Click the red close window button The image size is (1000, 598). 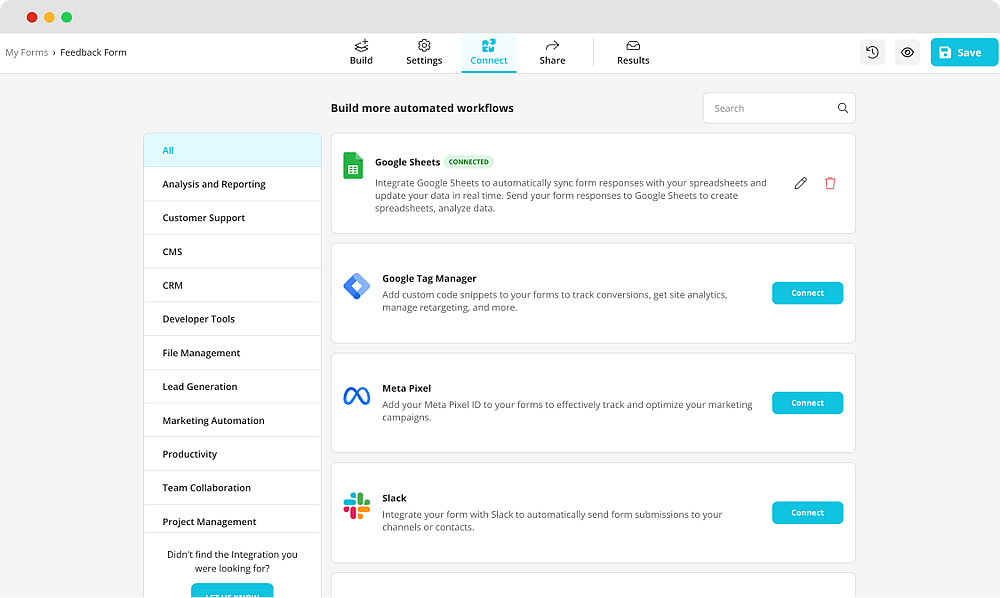(32, 17)
